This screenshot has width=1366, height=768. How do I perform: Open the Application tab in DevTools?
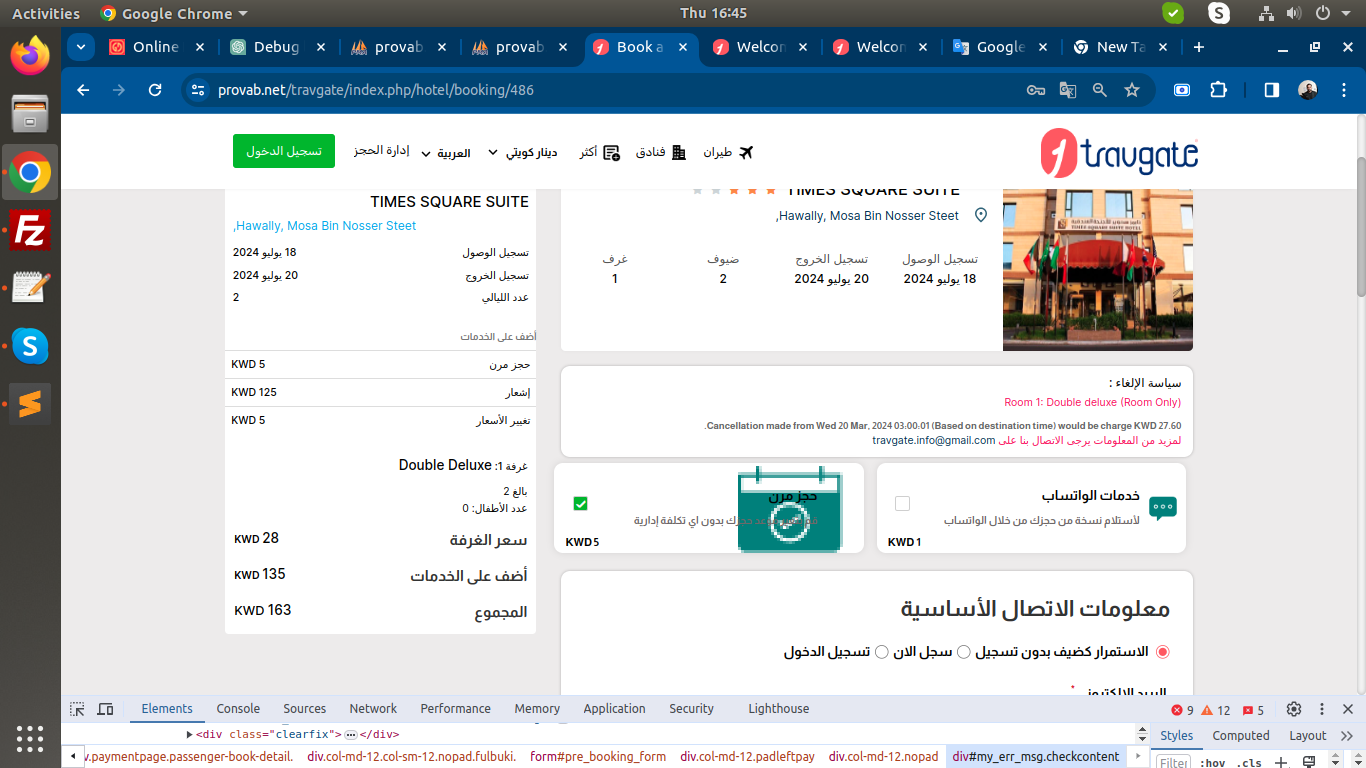(614, 709)
